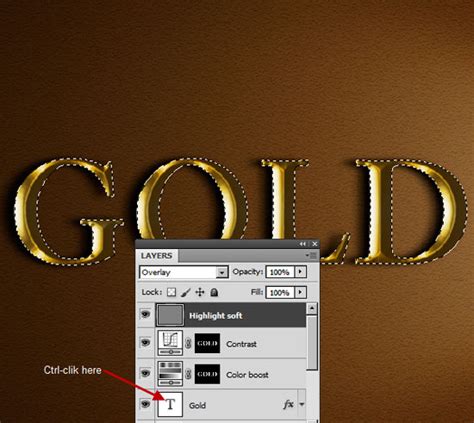
Task: Open the Layers panel options menu
Action: point(312,256)
